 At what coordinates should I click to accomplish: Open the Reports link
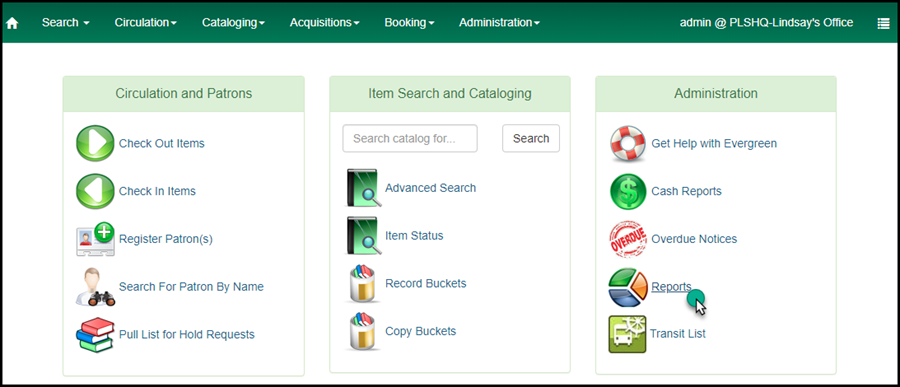tap(672, 287)
